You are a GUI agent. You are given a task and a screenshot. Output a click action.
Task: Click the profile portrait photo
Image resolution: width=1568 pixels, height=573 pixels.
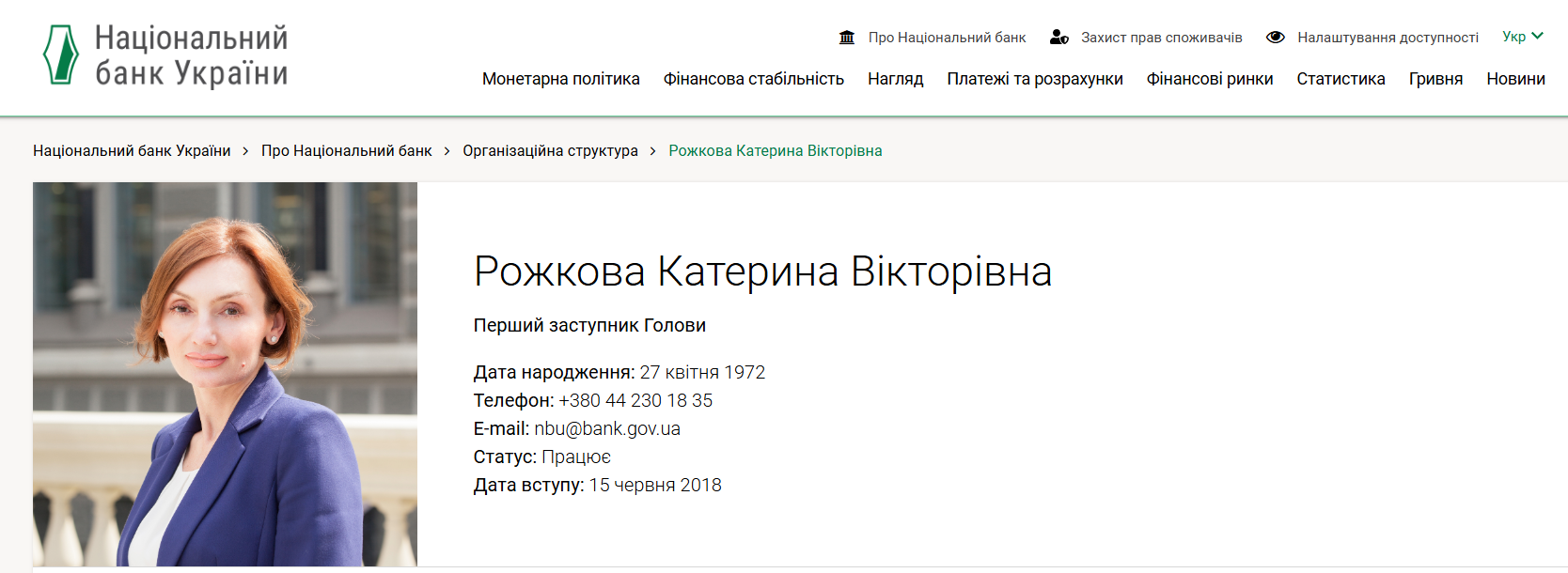(x=225, y=374)
